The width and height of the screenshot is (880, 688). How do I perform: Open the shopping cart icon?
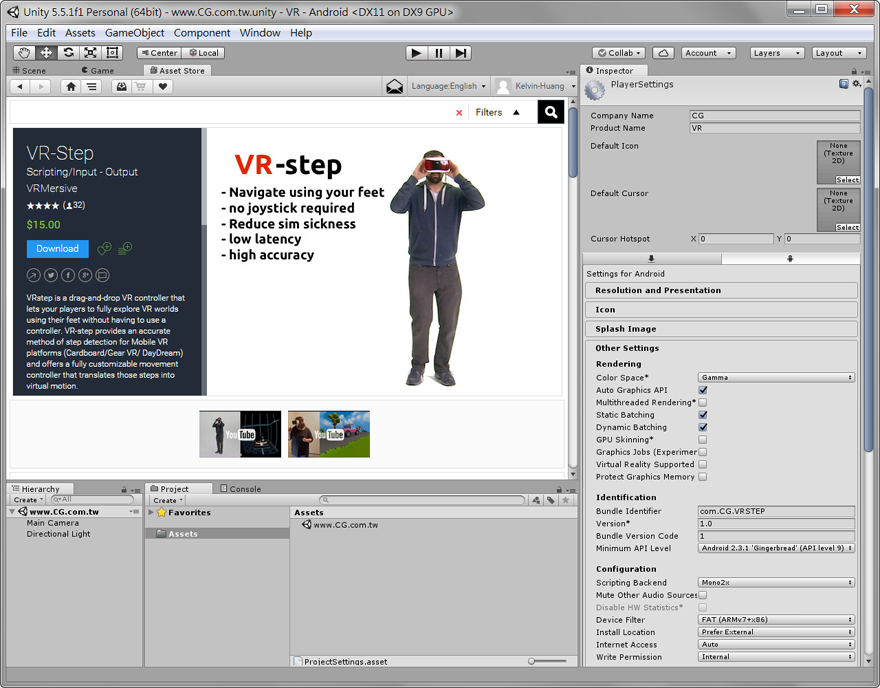point(141,86)
